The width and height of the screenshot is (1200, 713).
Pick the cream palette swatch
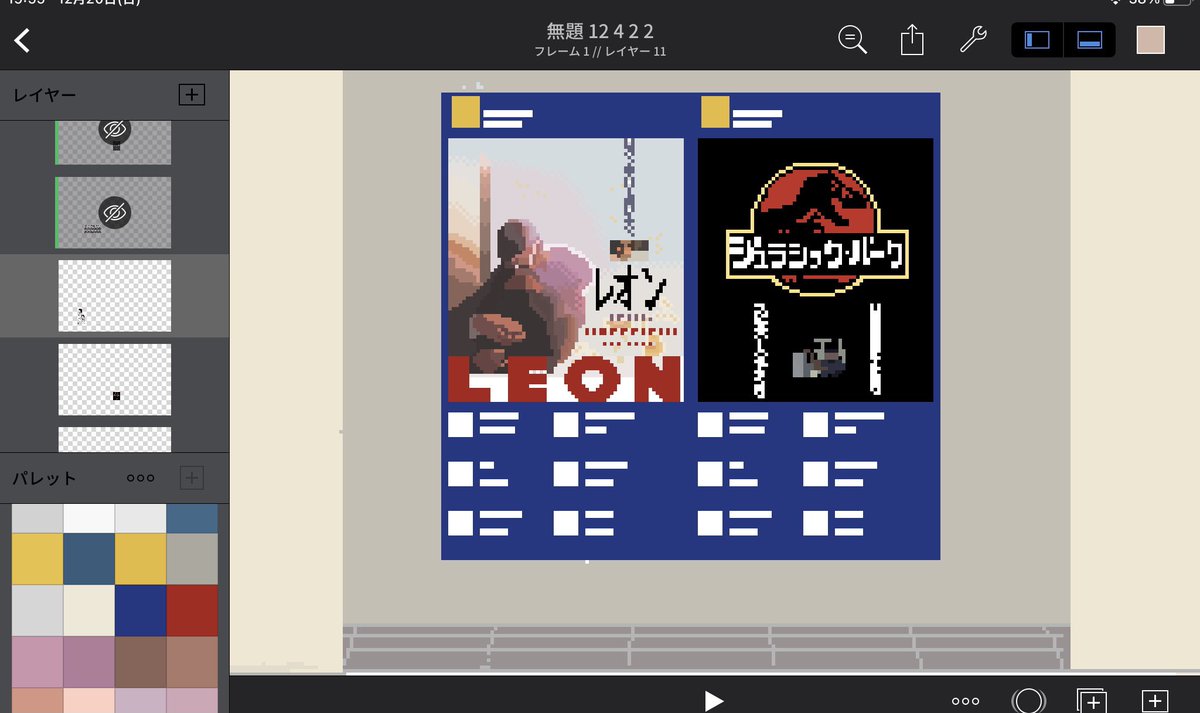pos(89,610)
